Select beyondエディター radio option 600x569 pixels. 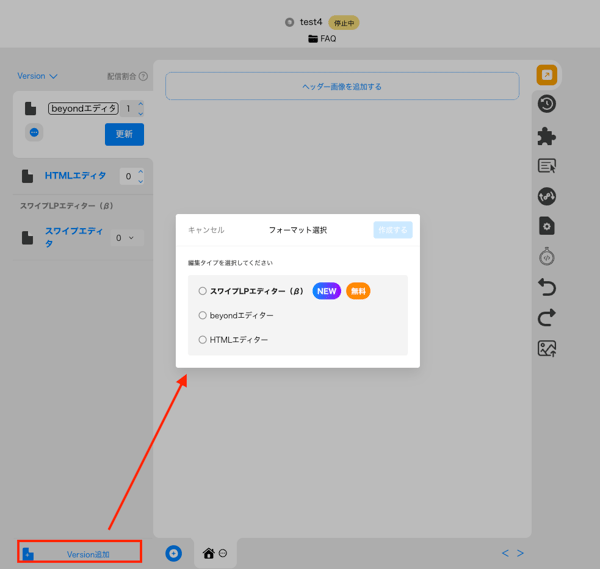(x=202, y=315)
